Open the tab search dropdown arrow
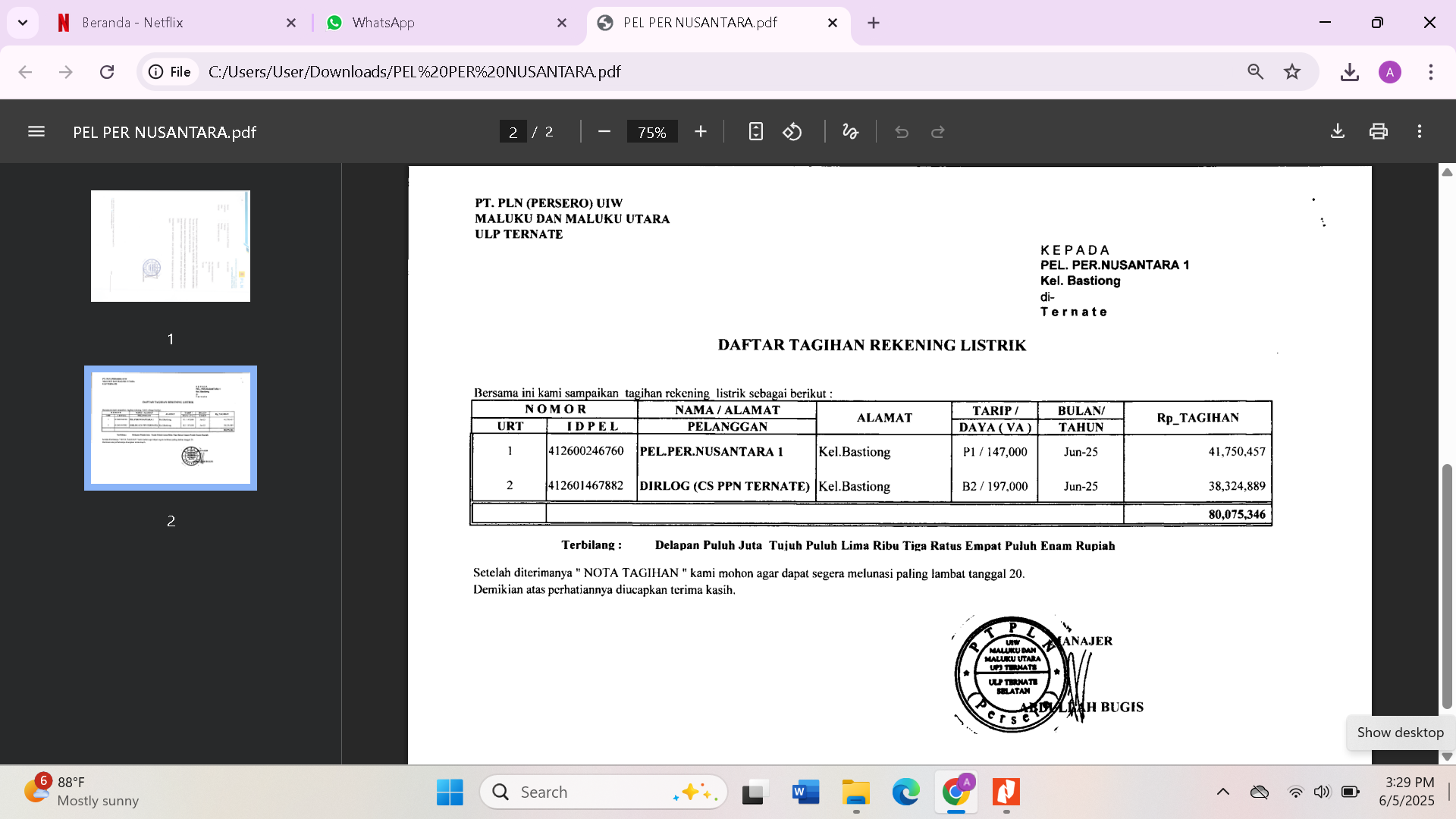Screen dimensions: 1456x819 [23, 23]
